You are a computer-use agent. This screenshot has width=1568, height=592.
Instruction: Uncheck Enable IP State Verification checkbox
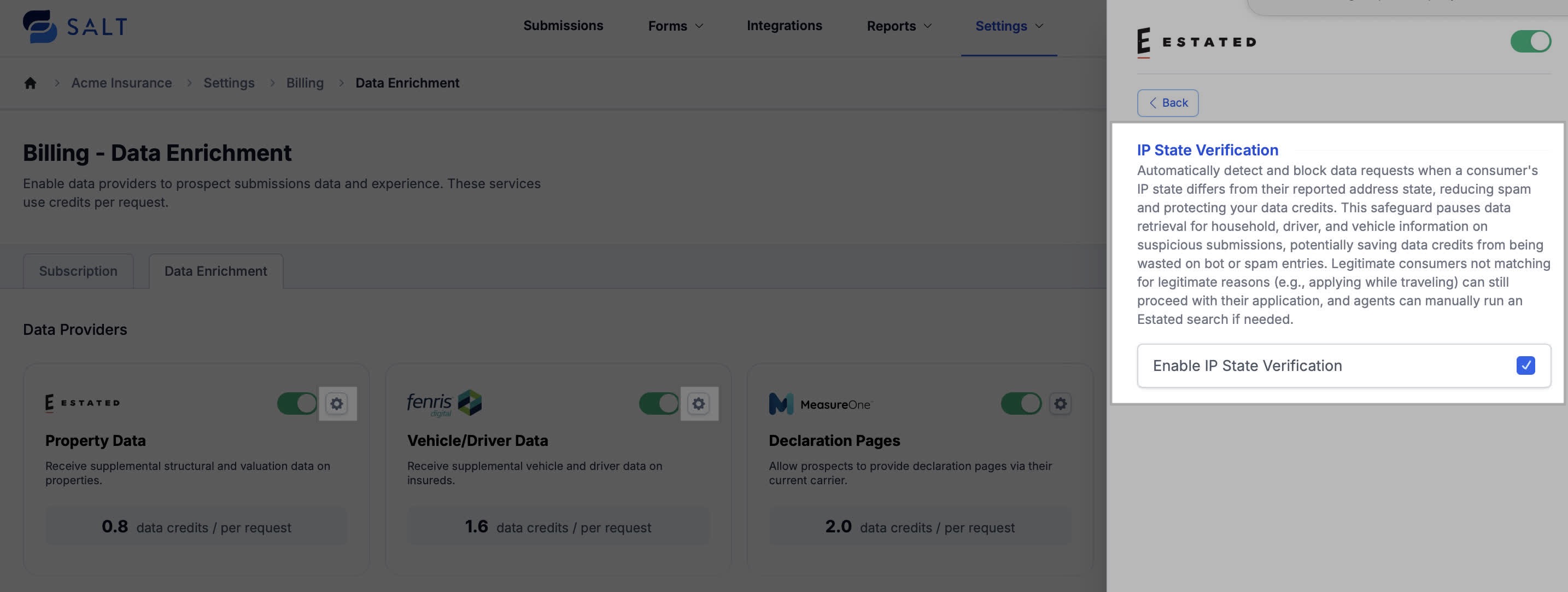[1525, 365]
